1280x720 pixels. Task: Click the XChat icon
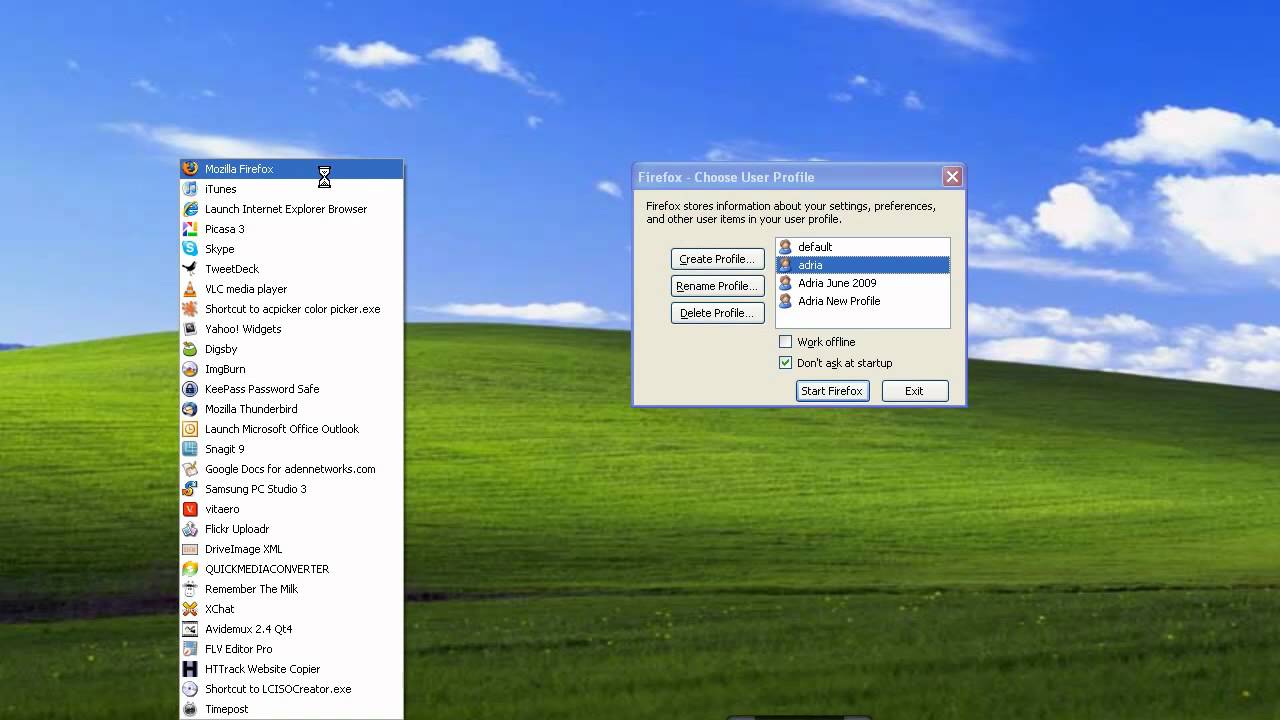tap(190, 609)
